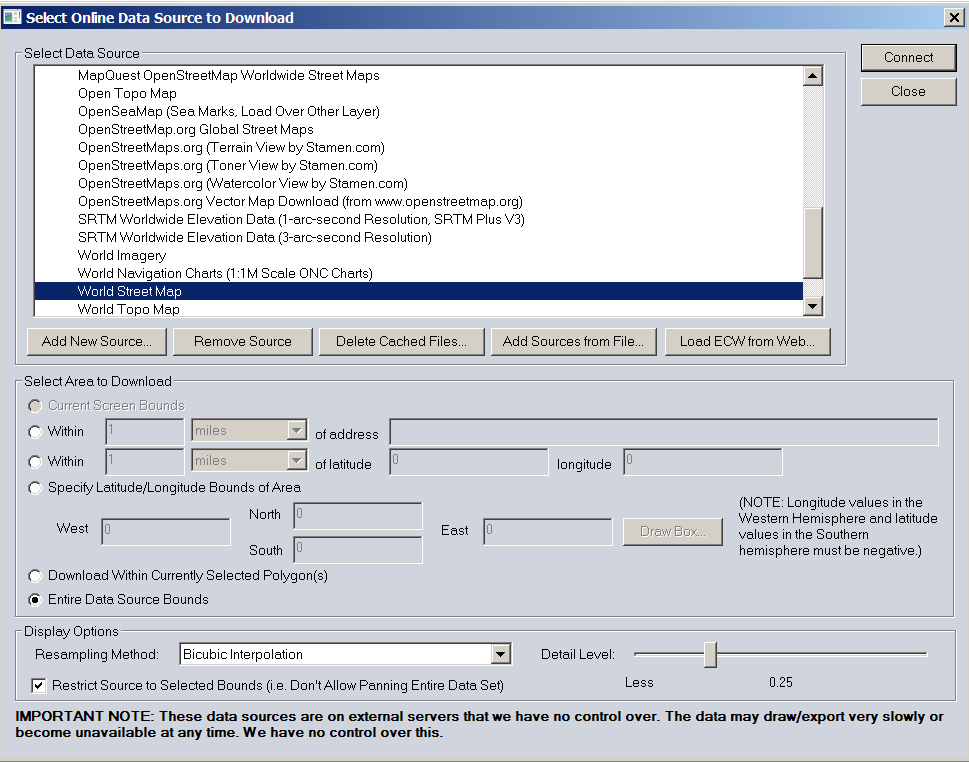Select World Imagery in source list
Image resolution: width=969 pixels, height=762 pixels.
[122, 256]
